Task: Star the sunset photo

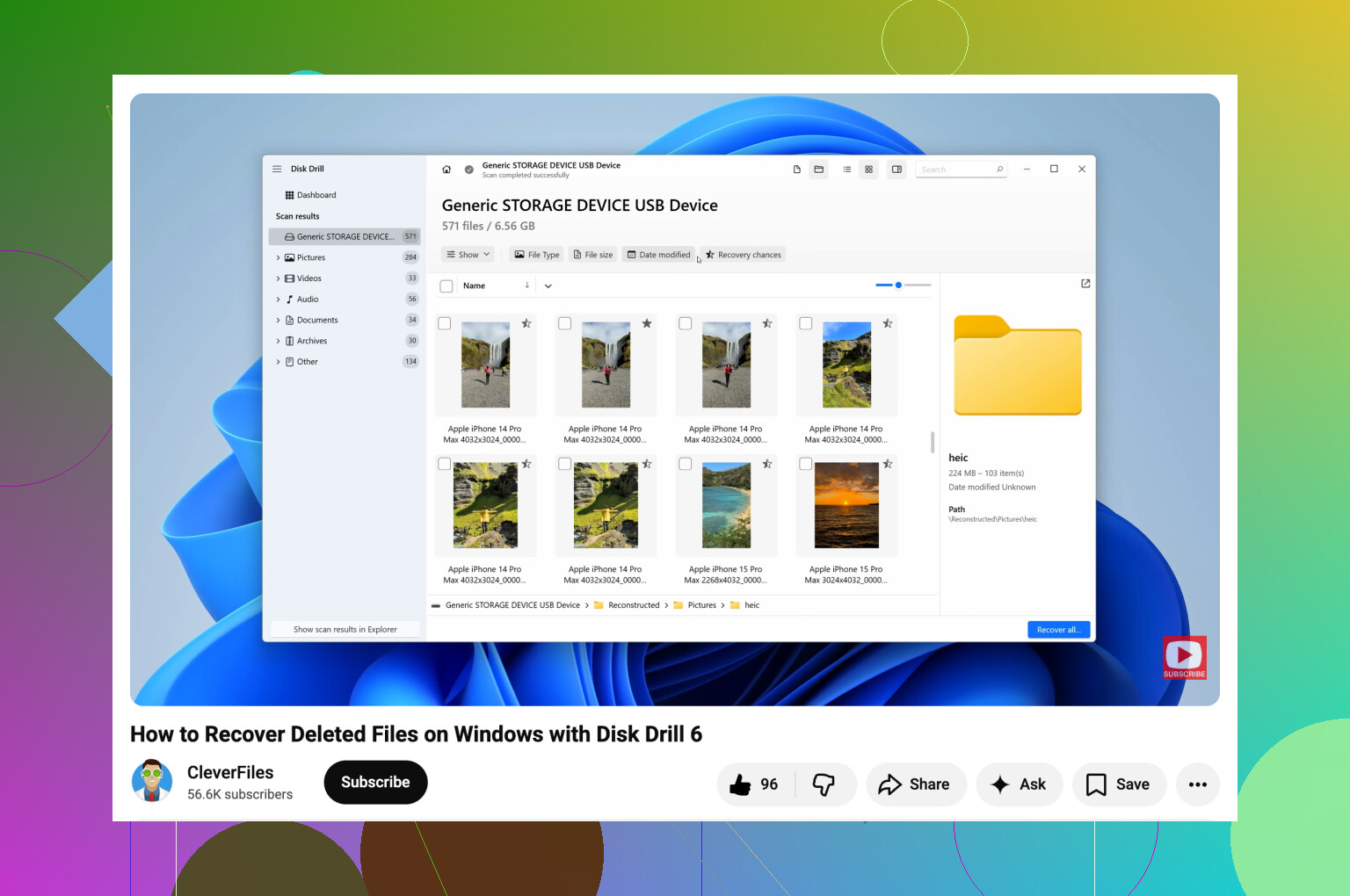Action: coord(888,464)
